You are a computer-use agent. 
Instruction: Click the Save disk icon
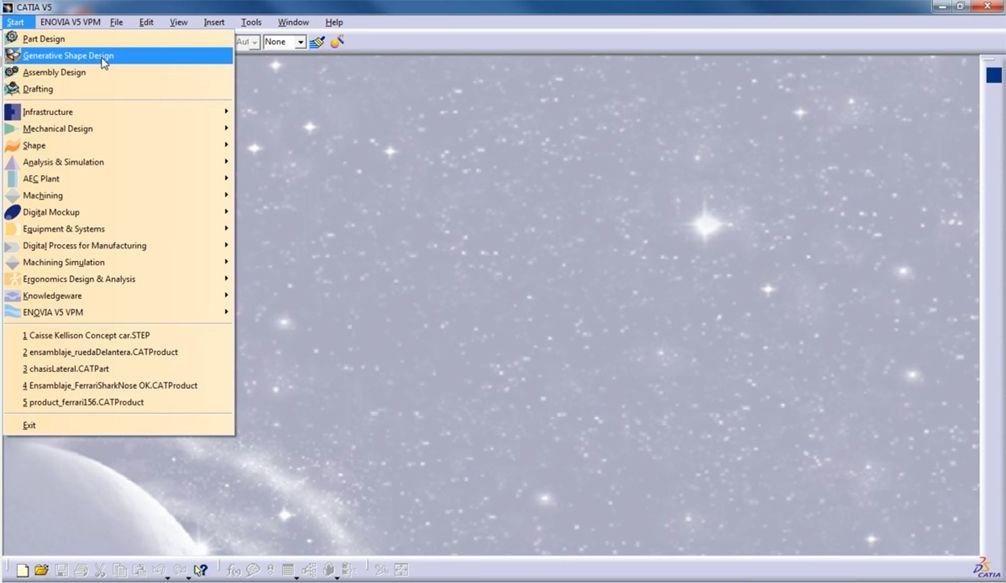tap(62, 570)
